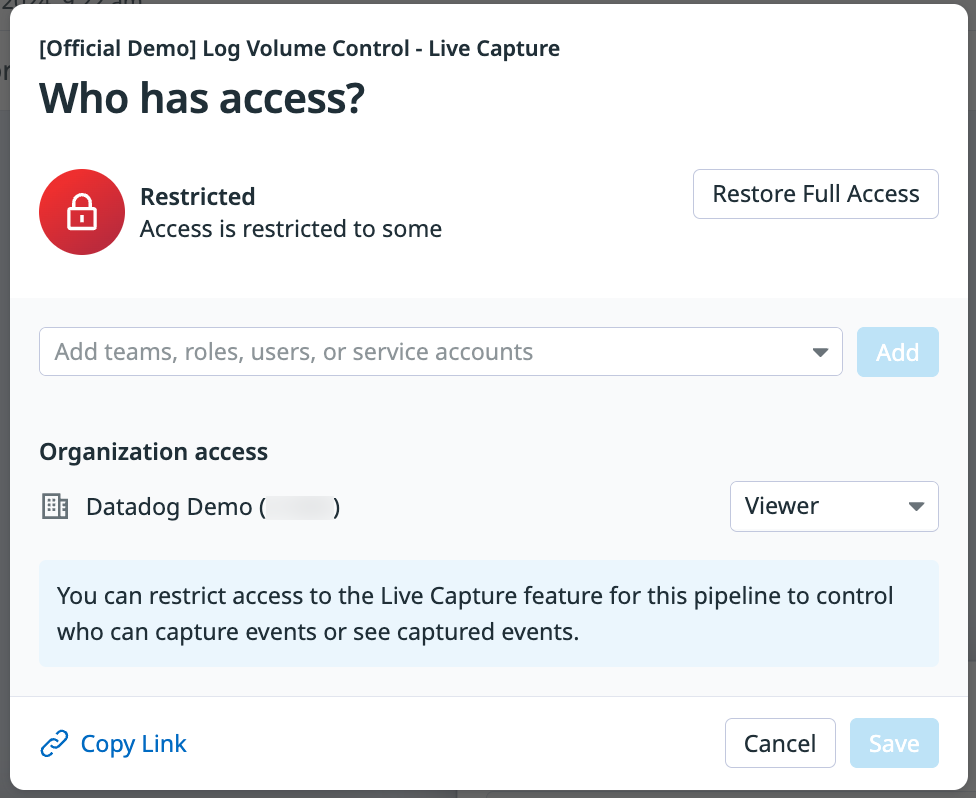Click the blurred organization ID in parentheses
976x798 pixels.
(x=300, y=507)
